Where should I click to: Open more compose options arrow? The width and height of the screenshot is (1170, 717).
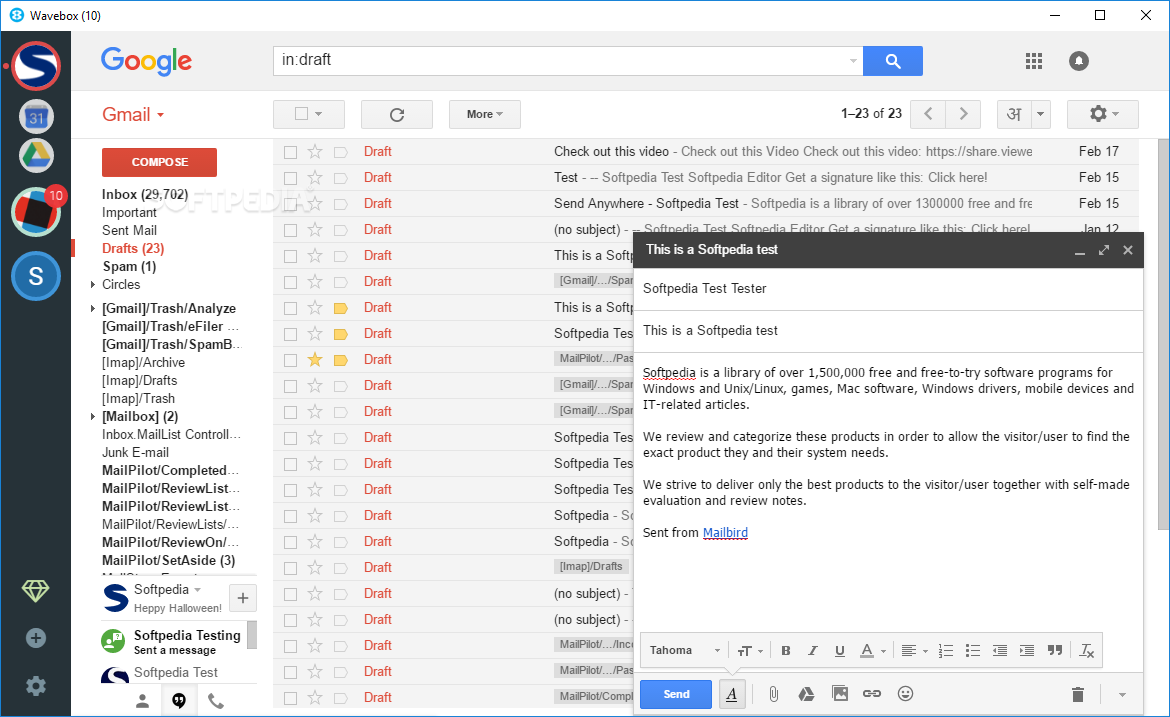click(1122, 695)
